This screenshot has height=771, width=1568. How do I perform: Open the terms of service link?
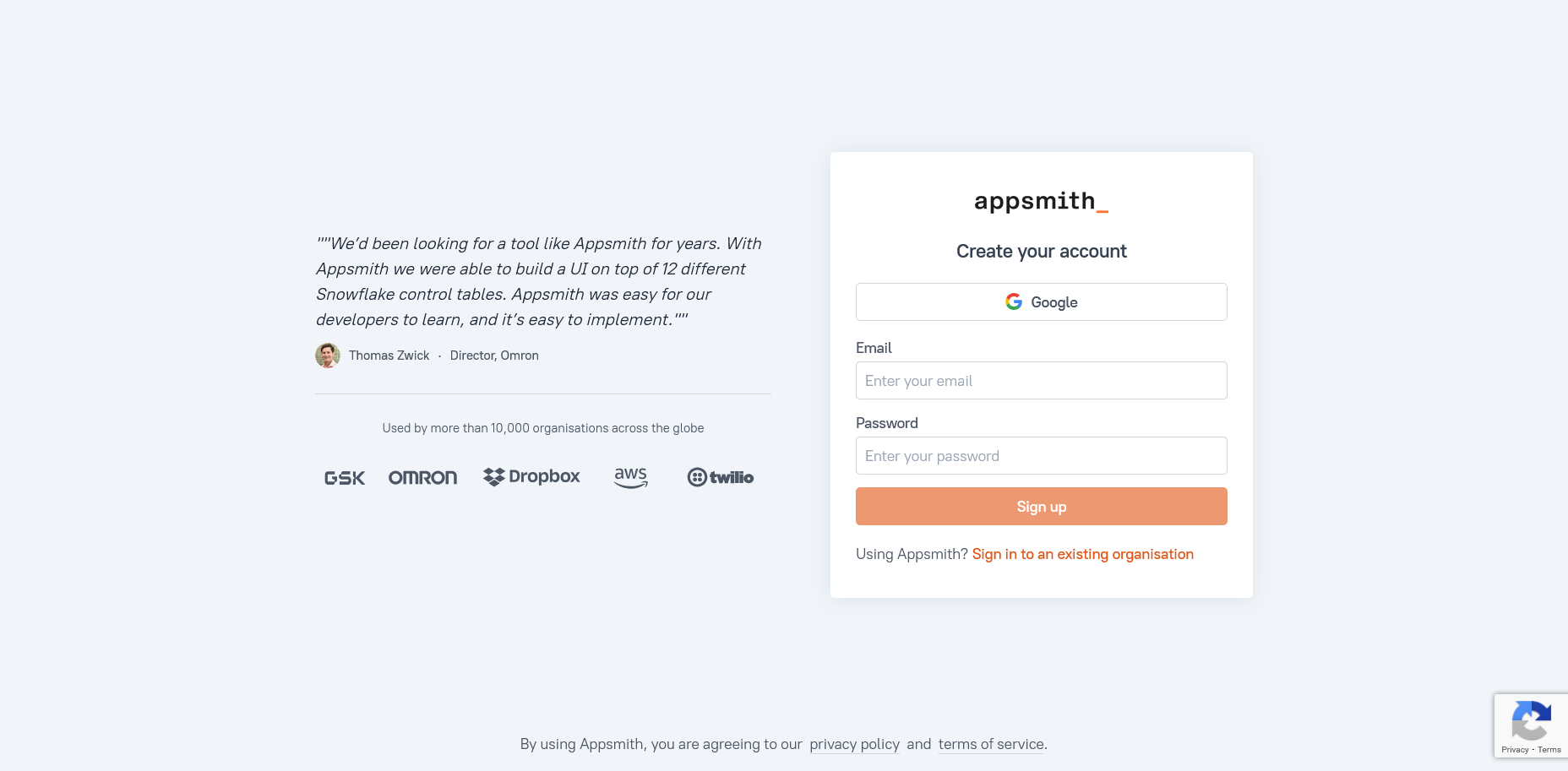pyautogui.click(x=991, y=744)
